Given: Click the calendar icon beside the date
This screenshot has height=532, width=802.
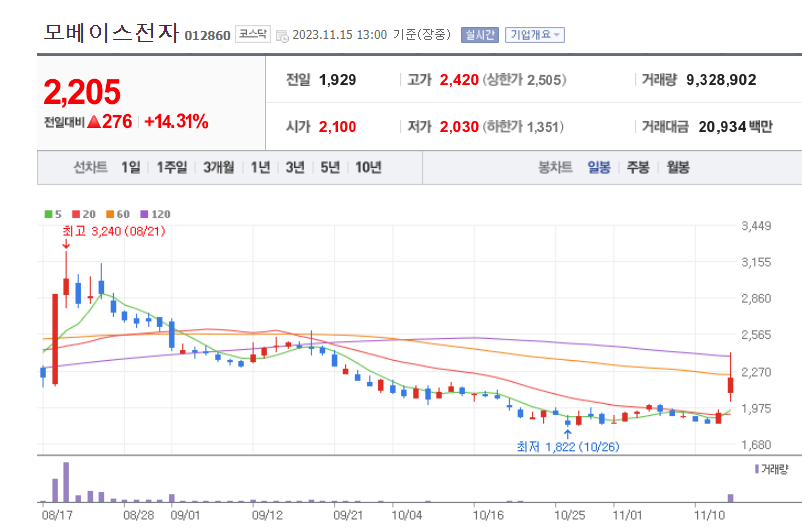Looking at the screenshot, I should pos(282,36).
